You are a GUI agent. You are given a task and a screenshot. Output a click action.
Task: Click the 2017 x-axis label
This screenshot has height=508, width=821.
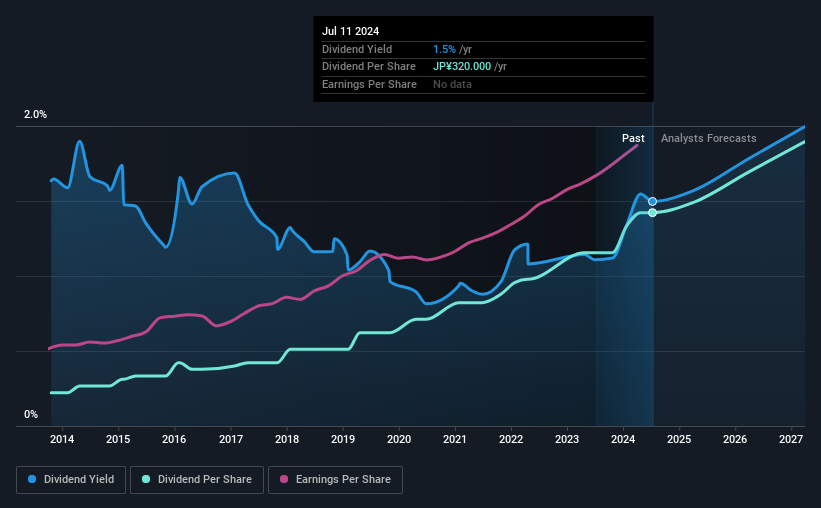point(230,439)
